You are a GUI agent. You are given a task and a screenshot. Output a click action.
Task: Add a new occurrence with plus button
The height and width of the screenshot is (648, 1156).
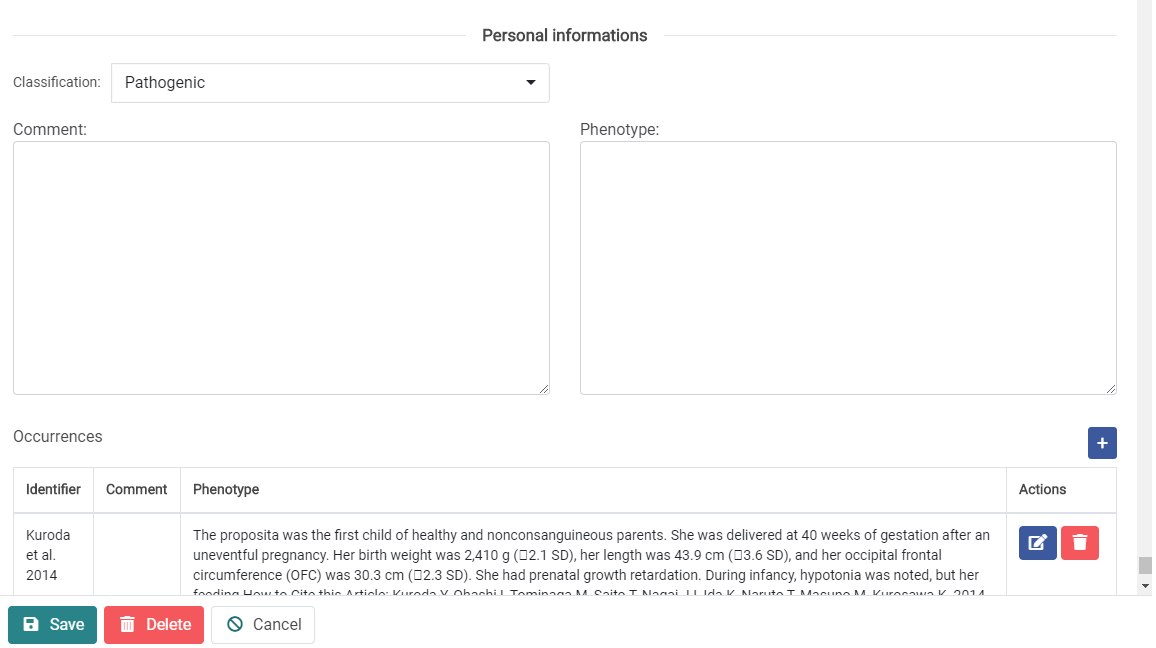pos(1102,443)
